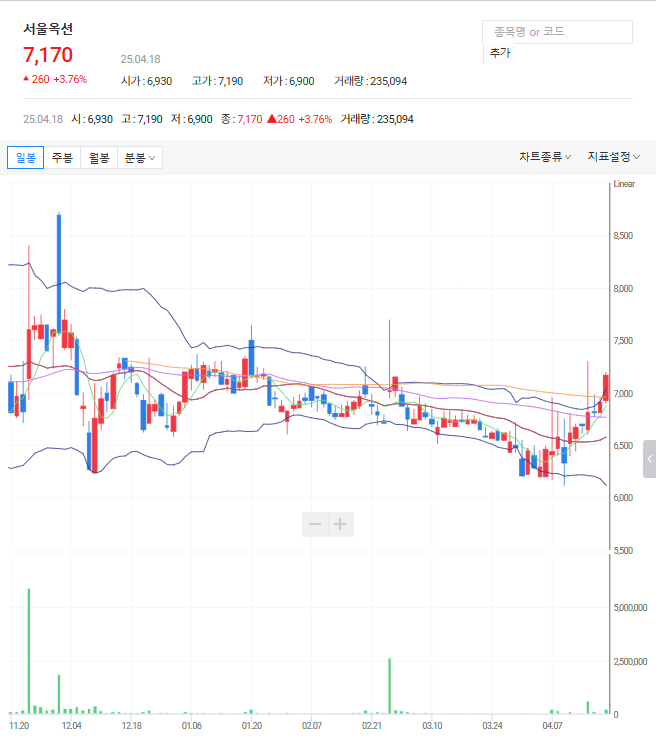This screenshot has height=742, width=663.
Task: Click the 7,000 price axis label
Action: point(623,394)
